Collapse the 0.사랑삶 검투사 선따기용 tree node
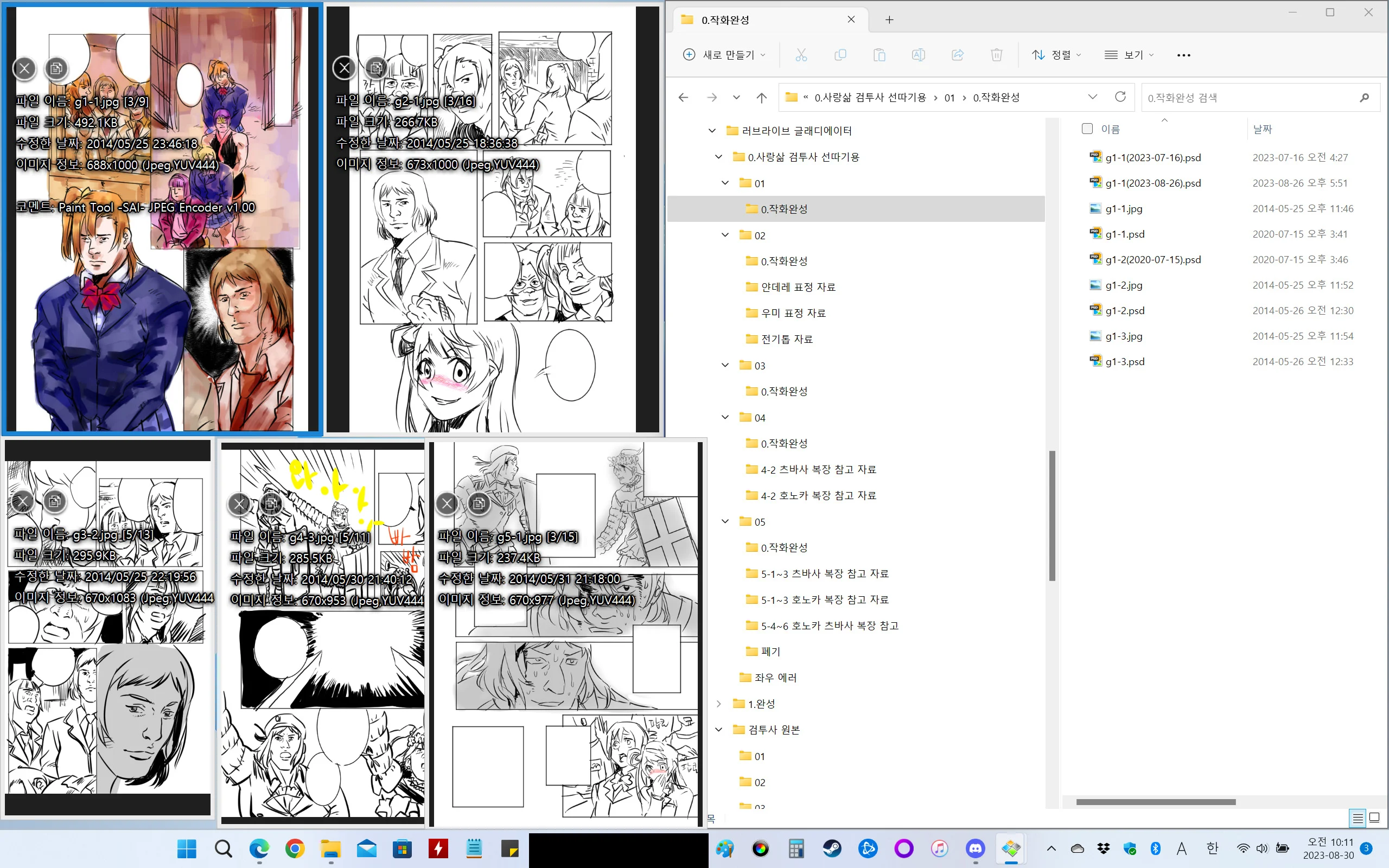This screenshot has width=1389, height=868. coord(718,157)
